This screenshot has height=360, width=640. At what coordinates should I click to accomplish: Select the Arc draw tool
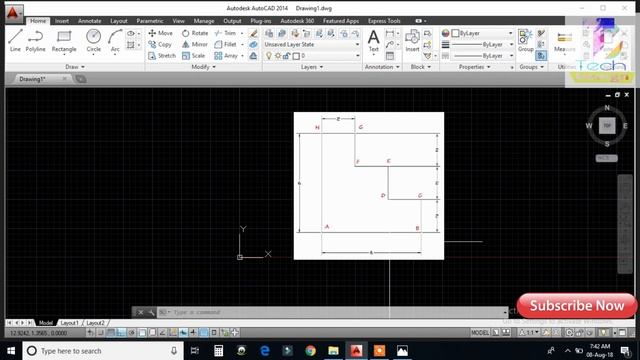pyautogui.click(x=115, y=41)
